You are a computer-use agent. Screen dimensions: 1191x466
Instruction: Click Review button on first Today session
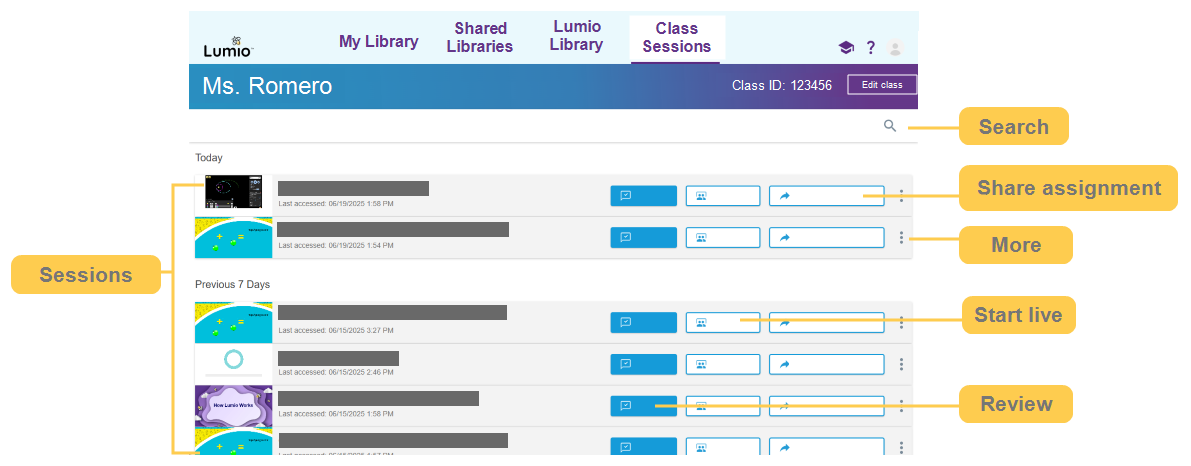pos(643,196)
